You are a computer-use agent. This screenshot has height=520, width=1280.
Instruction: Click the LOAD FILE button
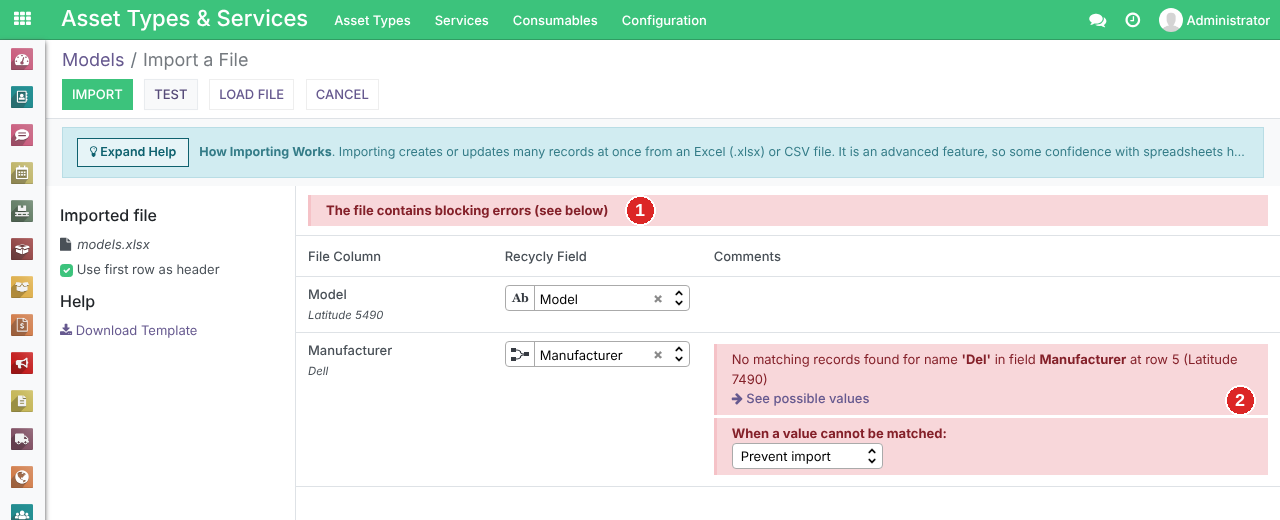tap(251, 94)
